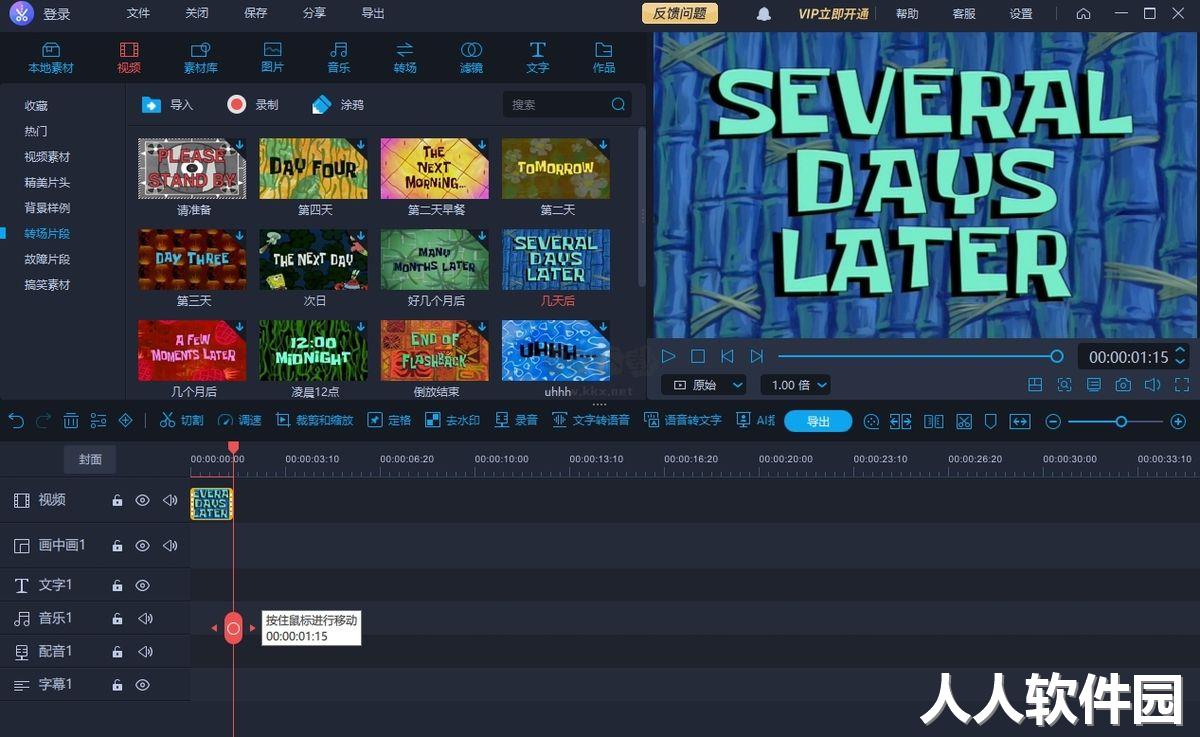Image resolution: width=1200 pixels, height=737 pixels.
Task: Select 搞笑素材 category in sidebar
Action: pos(47,285)
